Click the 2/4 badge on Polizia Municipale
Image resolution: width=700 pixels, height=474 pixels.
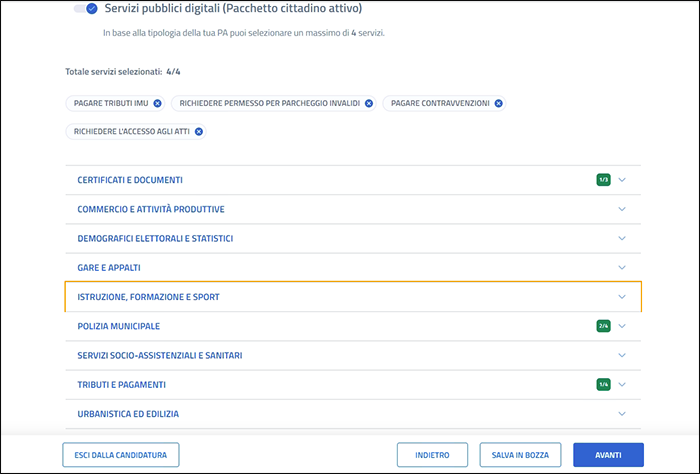point(603,326)
